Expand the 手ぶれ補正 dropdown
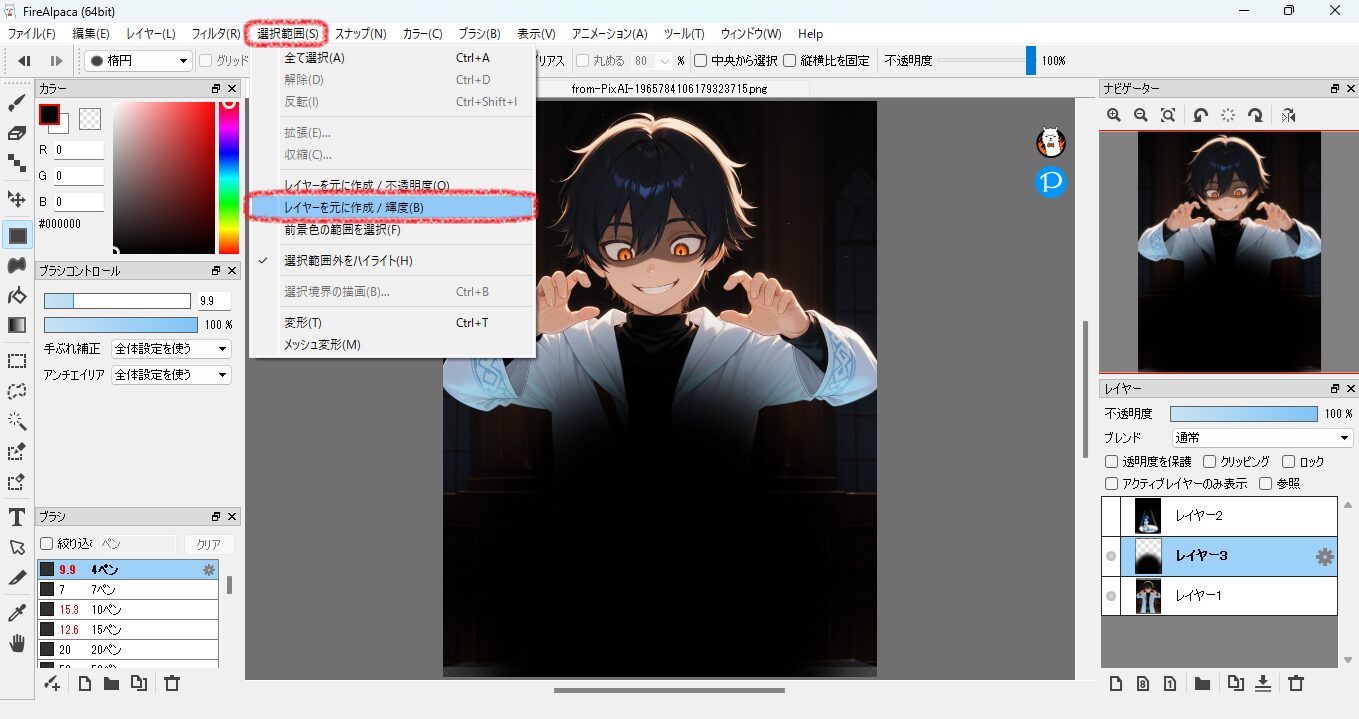 [171, 349]
